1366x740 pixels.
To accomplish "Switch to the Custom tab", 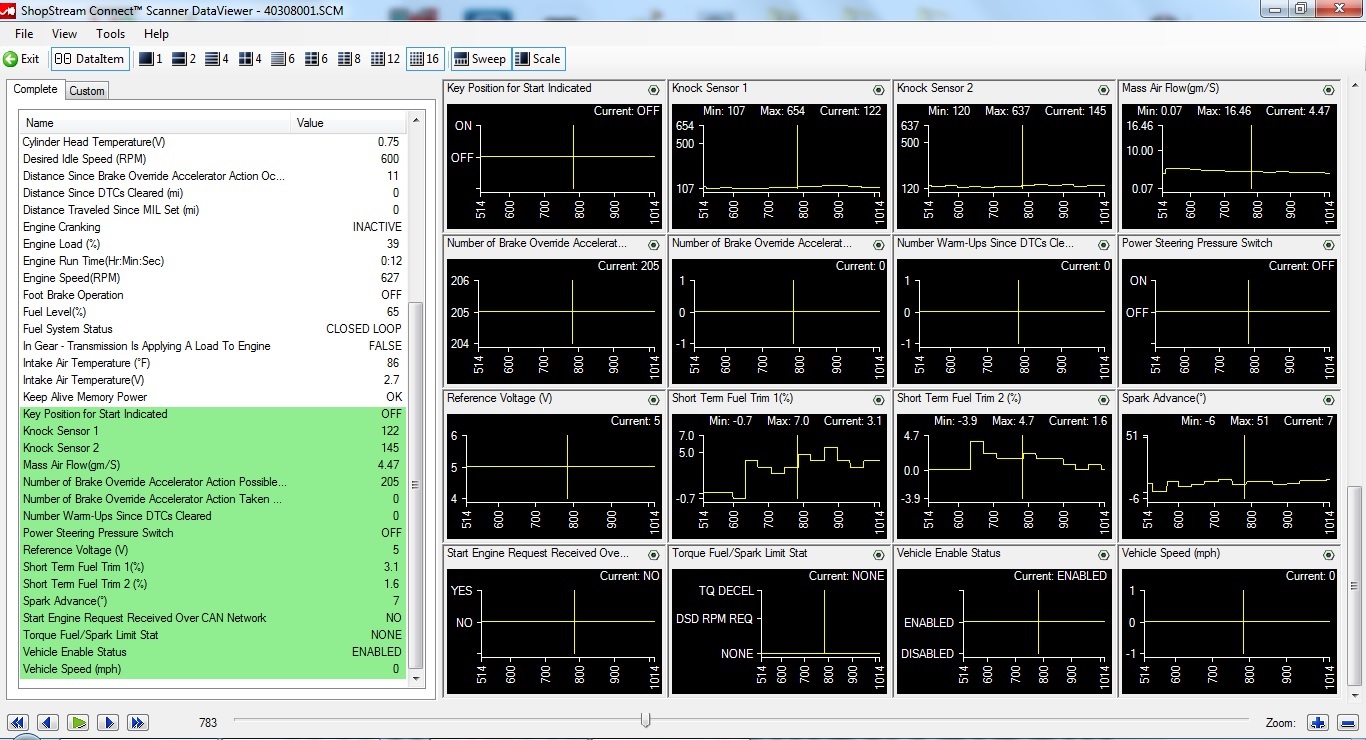I will 87,91.
